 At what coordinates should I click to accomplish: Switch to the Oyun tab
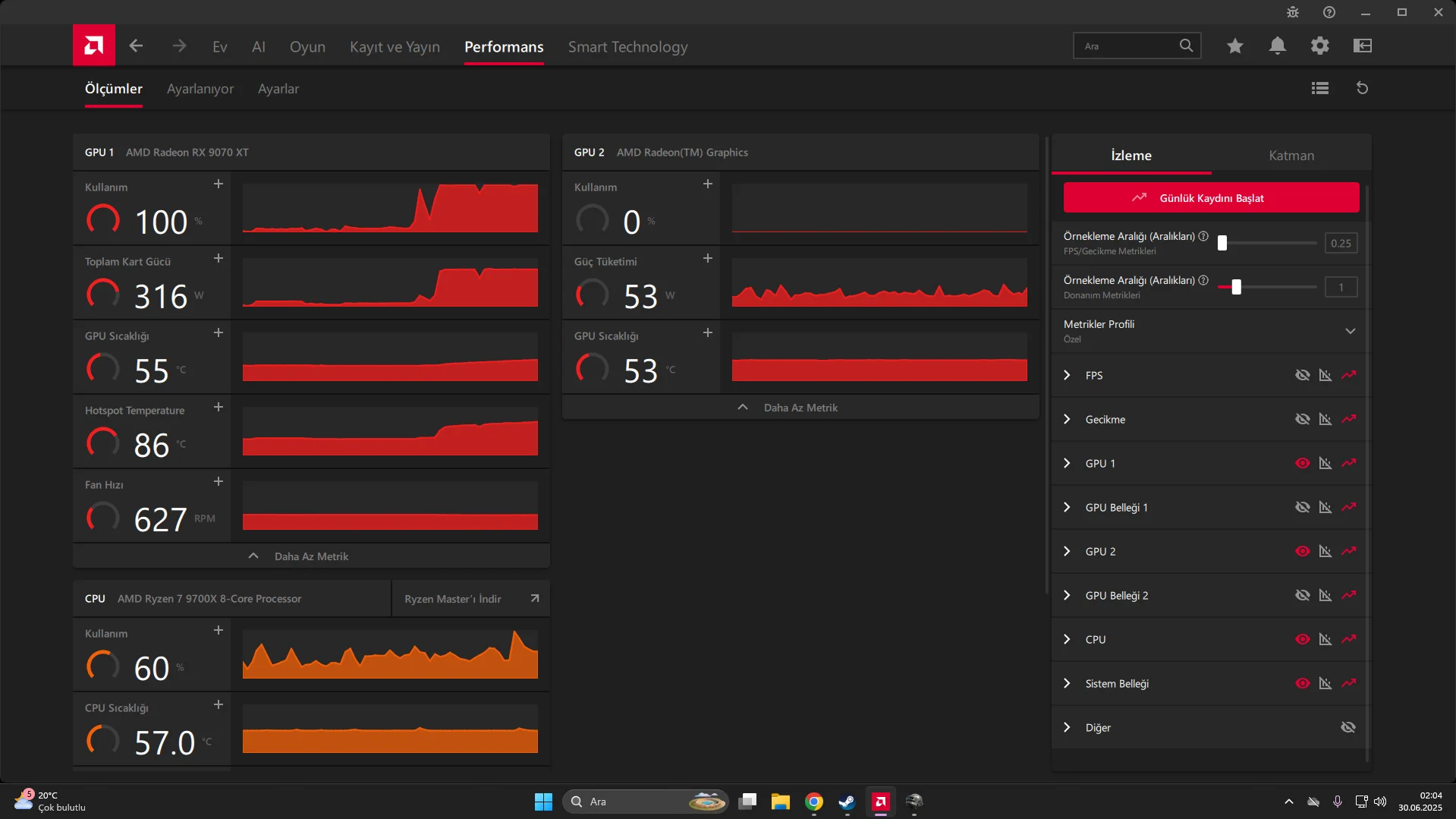(307, 47)
